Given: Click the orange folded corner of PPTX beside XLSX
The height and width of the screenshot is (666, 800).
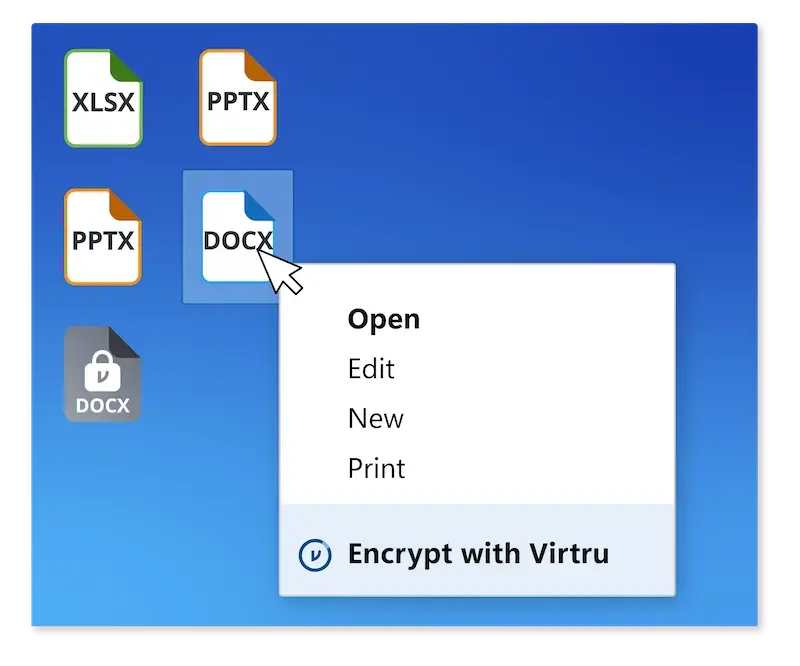Looking at the screenshot, I should pyautogui.click(x=260, y=65).
